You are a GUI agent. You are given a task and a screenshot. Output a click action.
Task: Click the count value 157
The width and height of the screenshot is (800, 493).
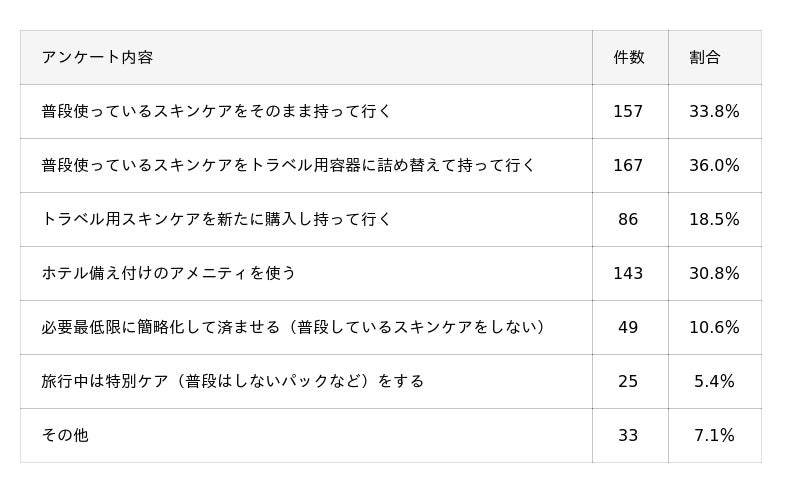click(x=628, y=112)
